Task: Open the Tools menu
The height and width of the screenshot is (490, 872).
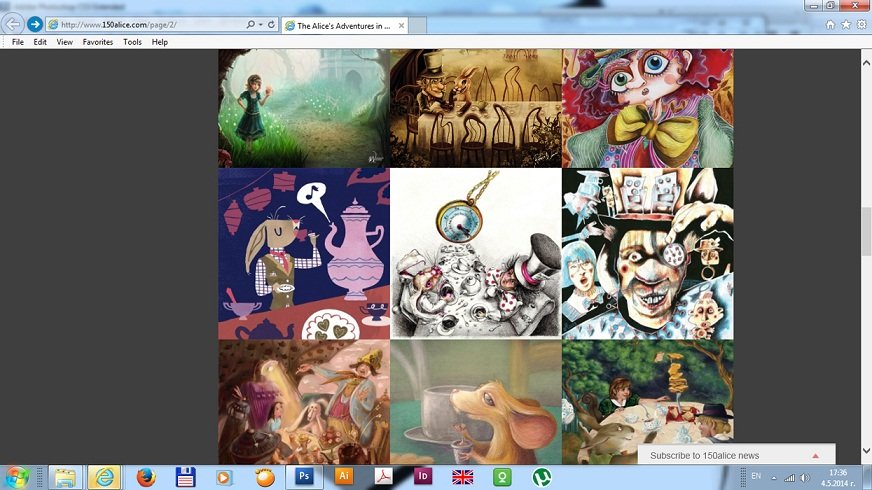Action: [x=132, y=42]
